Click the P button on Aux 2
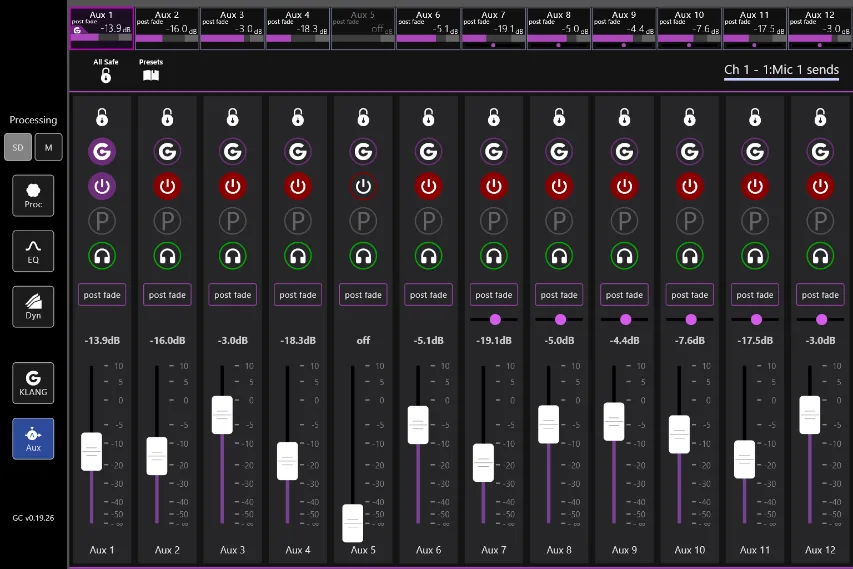This screenshot has width=853, height=569. pyautogui.click(x=167, y=221)
